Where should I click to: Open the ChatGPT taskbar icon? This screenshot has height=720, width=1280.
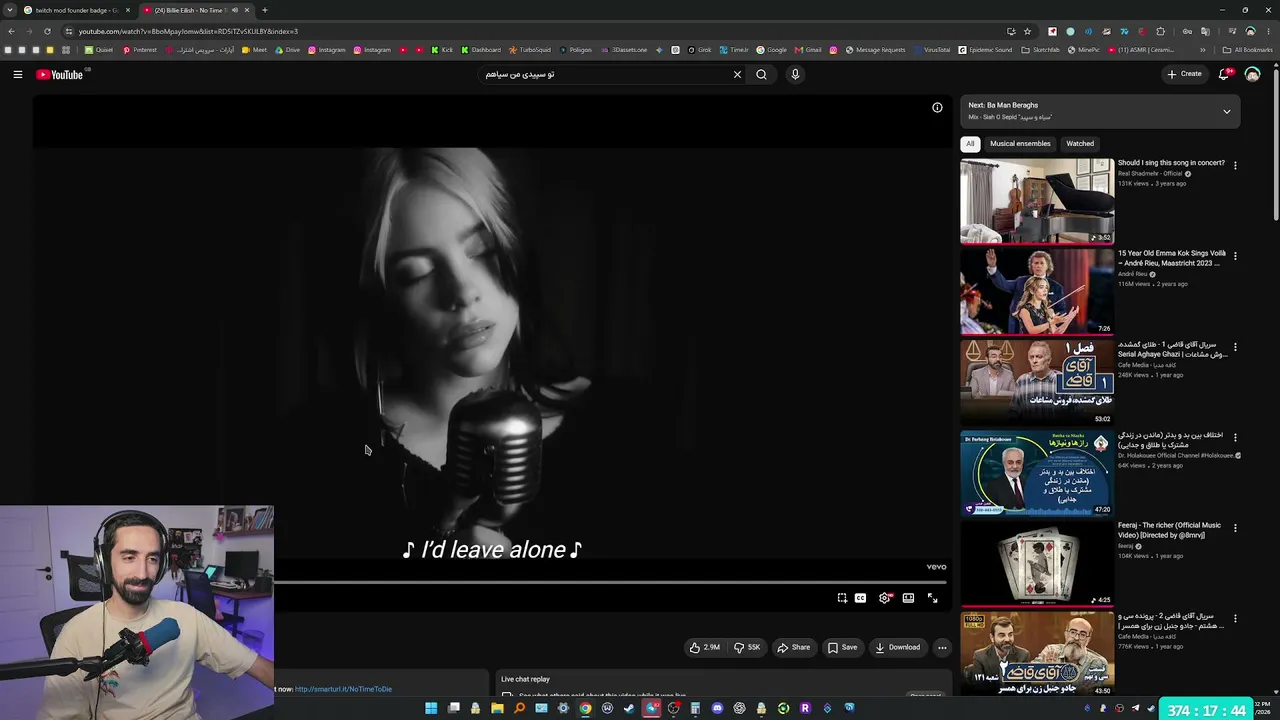(x=739, y=709)
